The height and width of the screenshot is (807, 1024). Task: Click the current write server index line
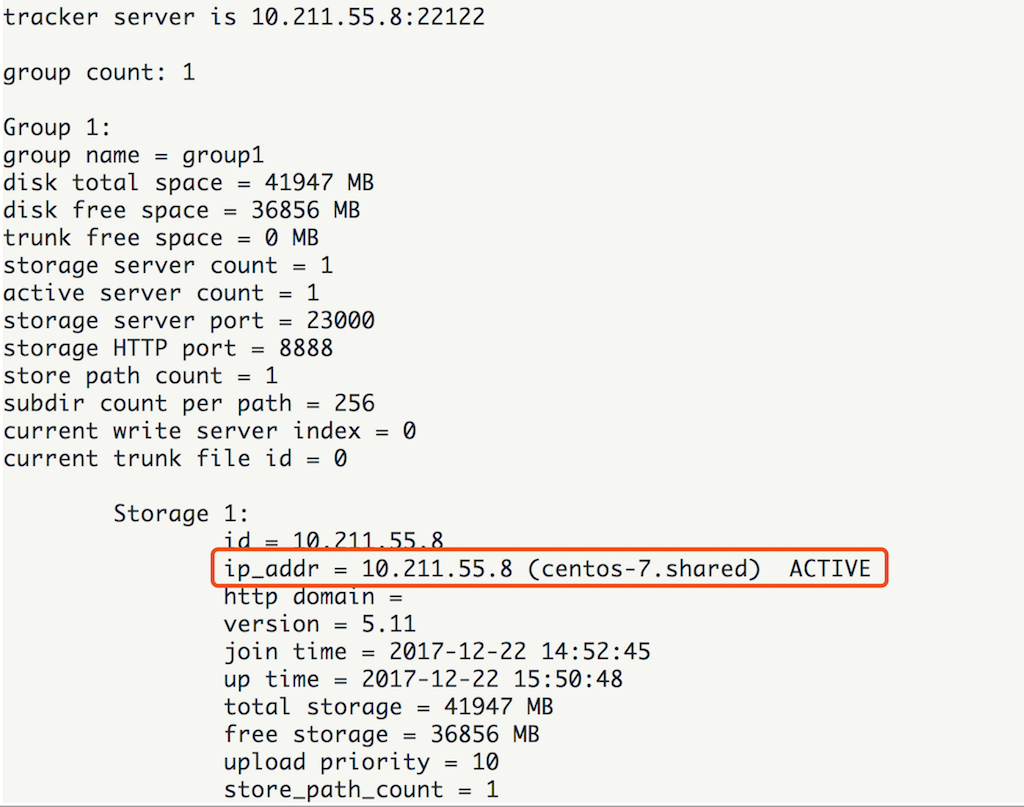[209, 431]
